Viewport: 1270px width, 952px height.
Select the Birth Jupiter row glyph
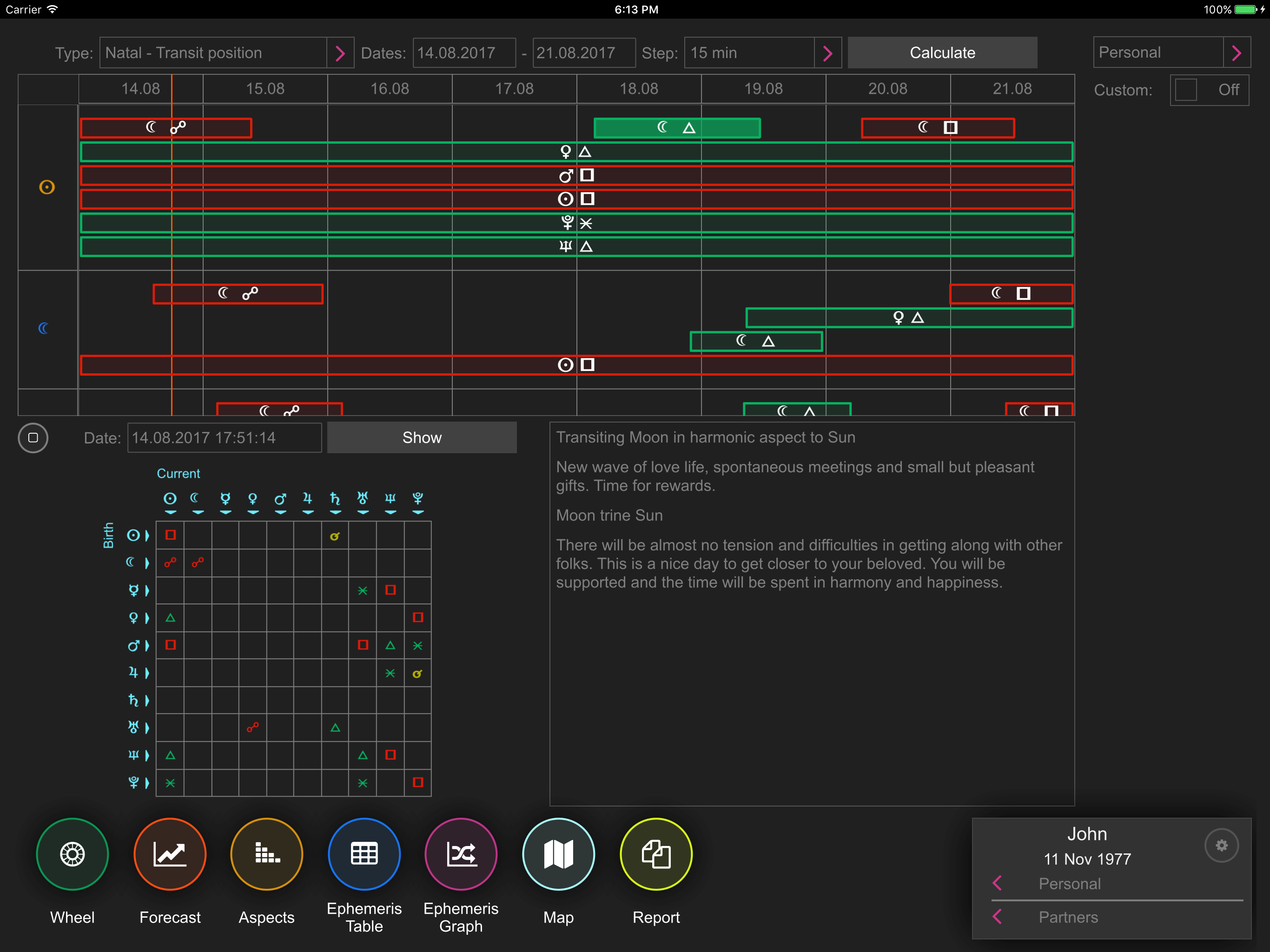click(x=133, y=672)
